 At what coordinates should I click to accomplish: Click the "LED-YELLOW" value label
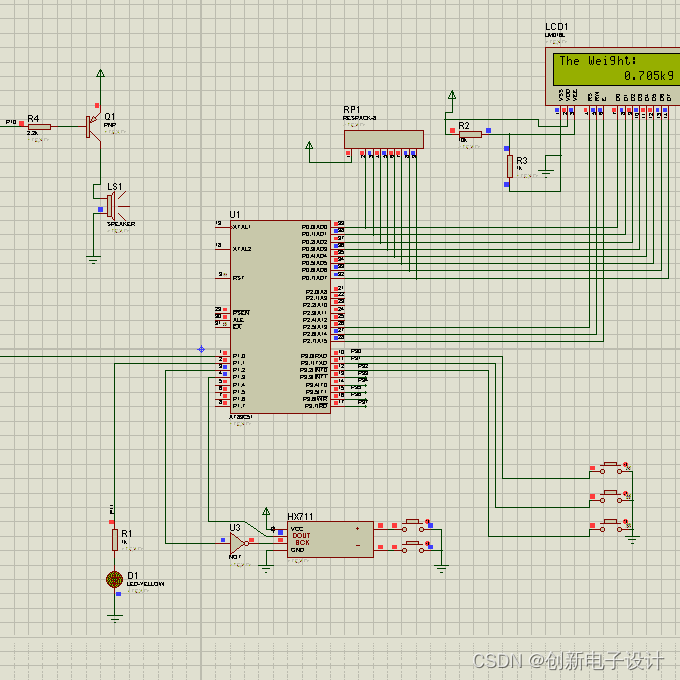click(145, 584)
